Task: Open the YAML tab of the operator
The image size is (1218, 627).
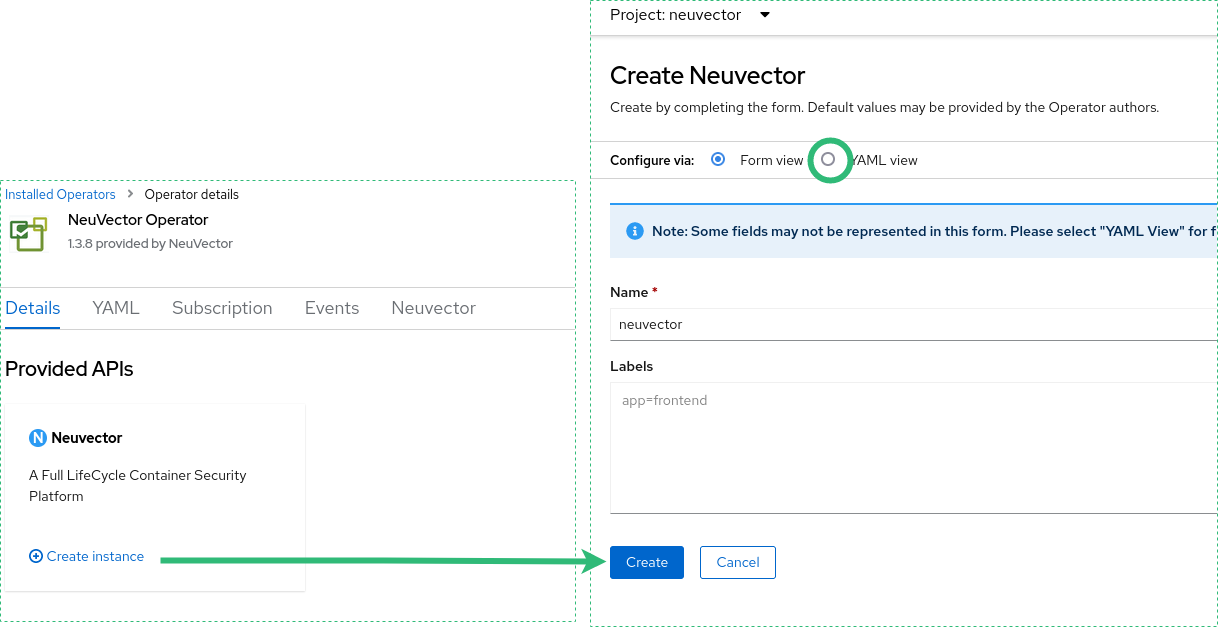Action: tap(116, 308)
